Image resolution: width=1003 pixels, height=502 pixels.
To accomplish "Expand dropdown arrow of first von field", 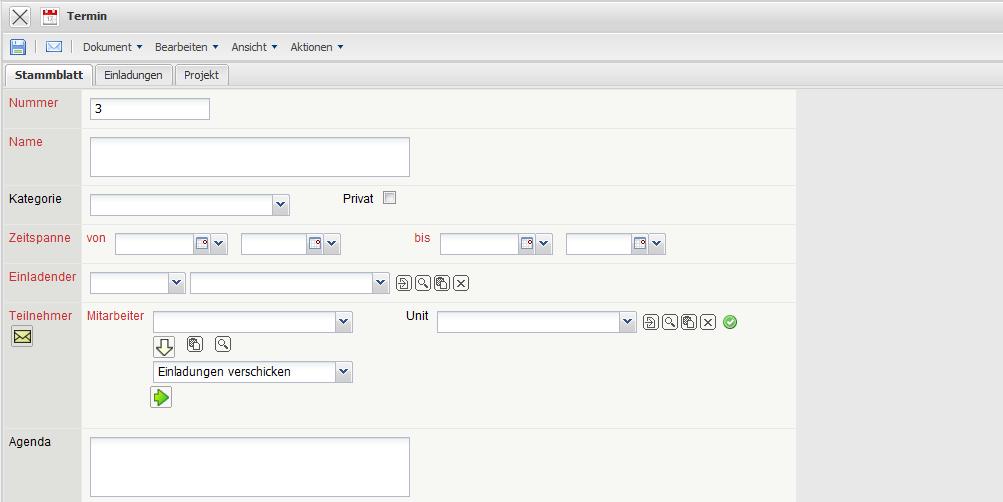I will 219,244.
